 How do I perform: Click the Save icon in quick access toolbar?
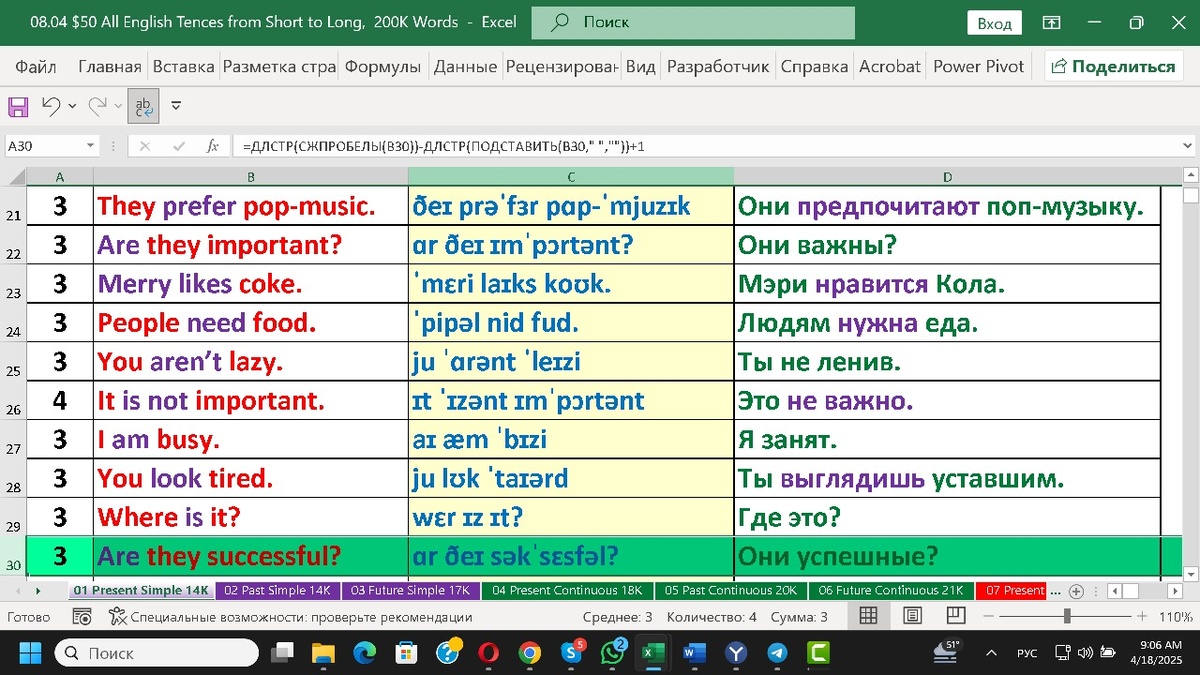(x=18, y=105)
